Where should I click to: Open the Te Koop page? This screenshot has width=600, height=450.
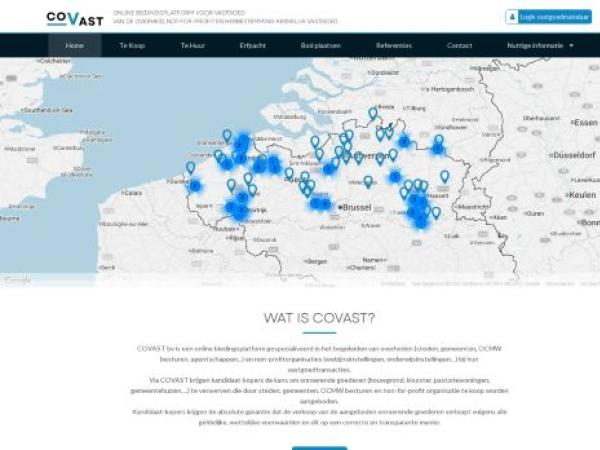(132, 46)
